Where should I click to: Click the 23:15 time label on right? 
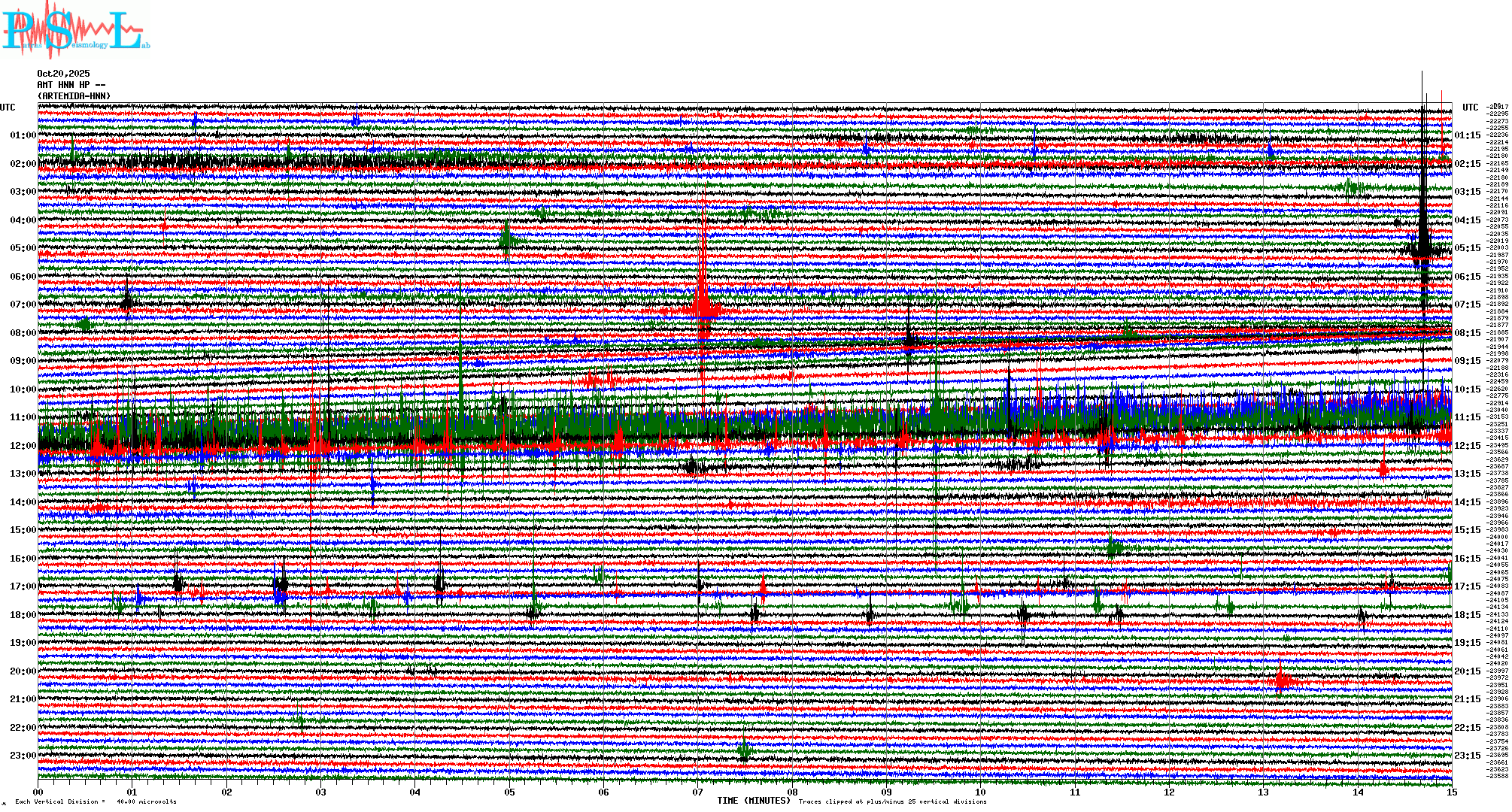[1467, 756]
